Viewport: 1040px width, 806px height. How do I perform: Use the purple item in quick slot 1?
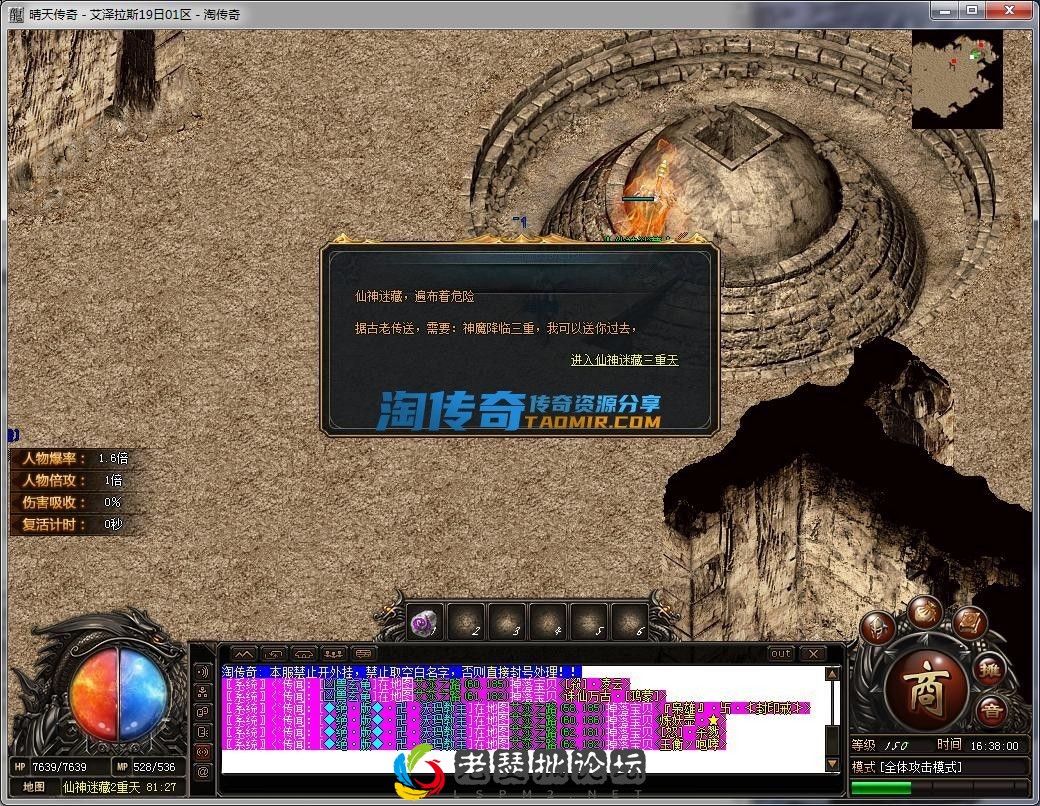[425, 622]
